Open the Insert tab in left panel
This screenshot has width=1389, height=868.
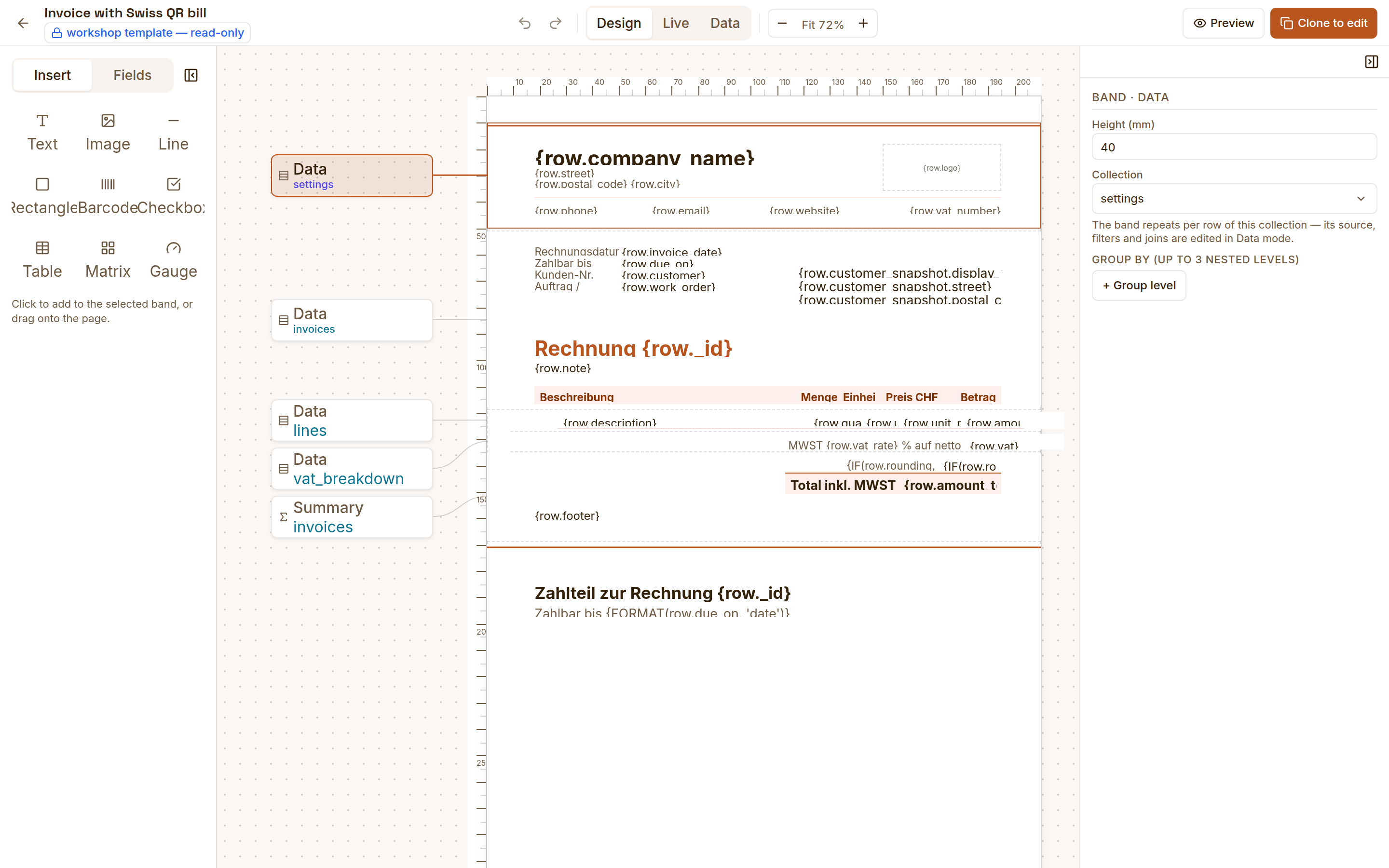click(x=52, y=75)
